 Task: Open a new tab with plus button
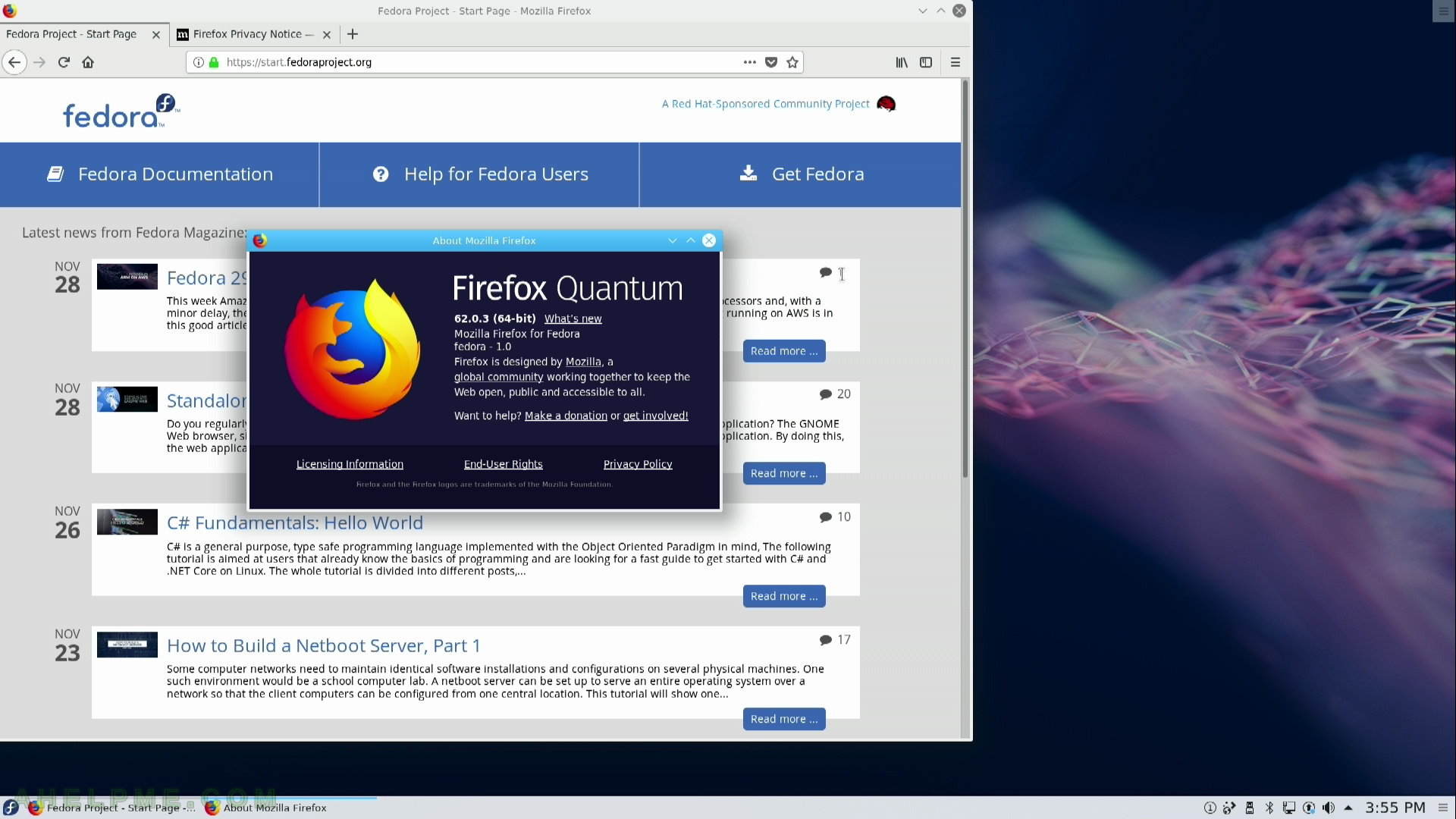tap(353, 34)
